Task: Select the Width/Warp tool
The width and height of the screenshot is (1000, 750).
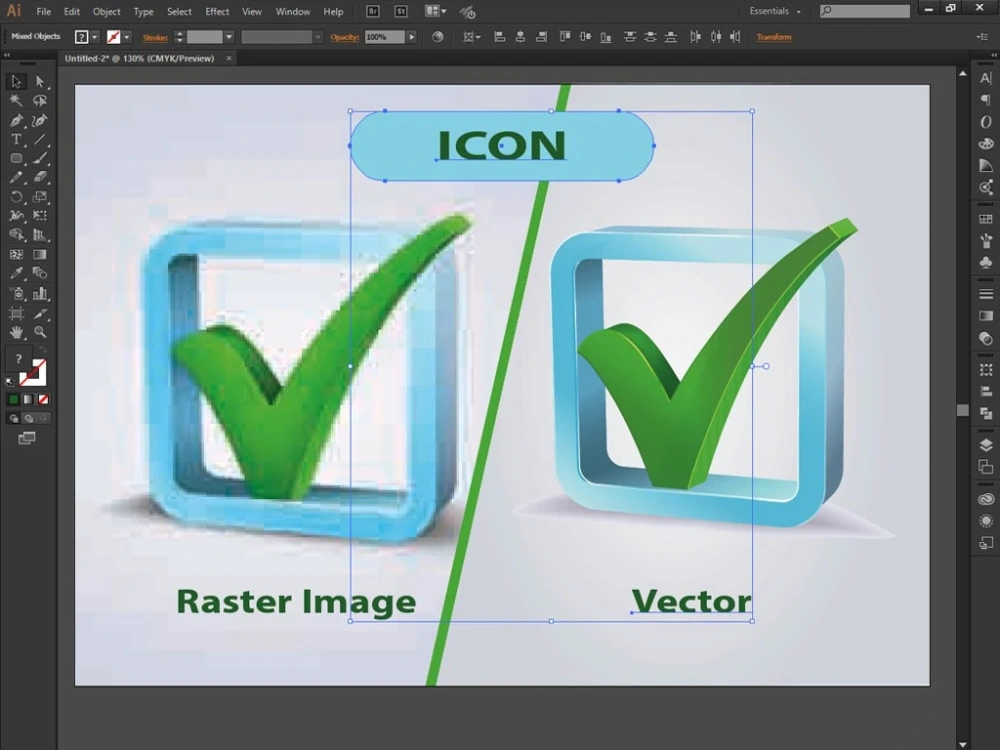Action: click(x=16, y=216)
